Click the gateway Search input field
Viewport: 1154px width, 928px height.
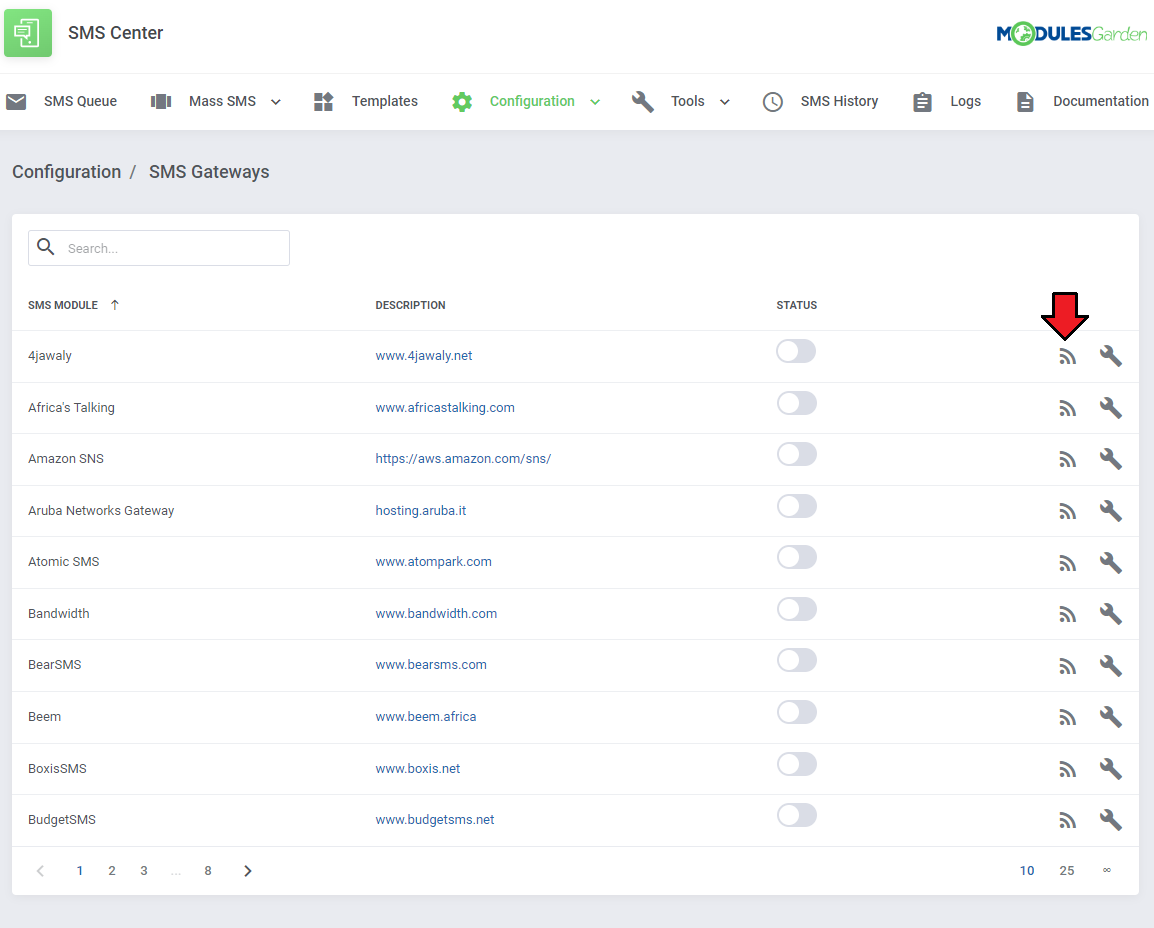click(x=159, y=248)
